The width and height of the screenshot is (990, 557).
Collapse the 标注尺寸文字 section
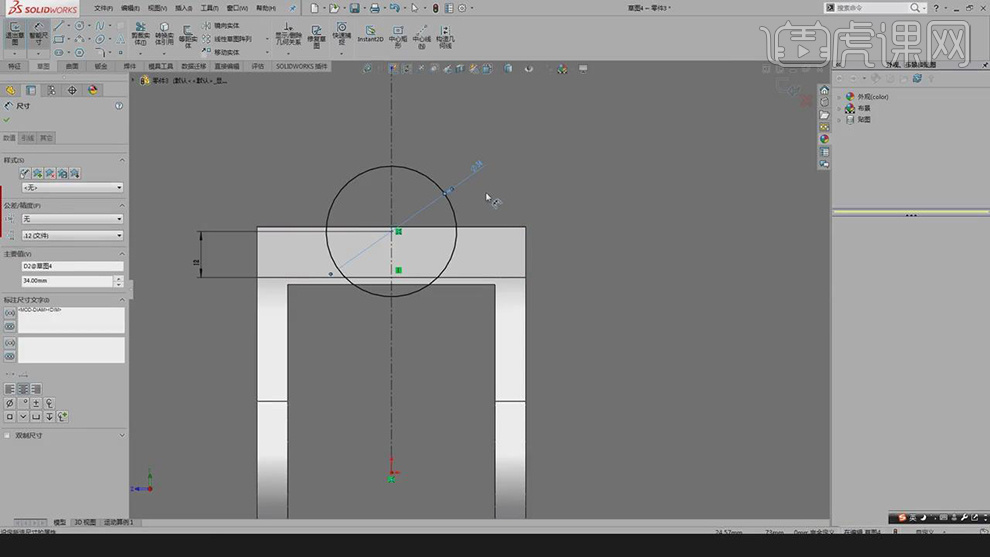point(122,300)
